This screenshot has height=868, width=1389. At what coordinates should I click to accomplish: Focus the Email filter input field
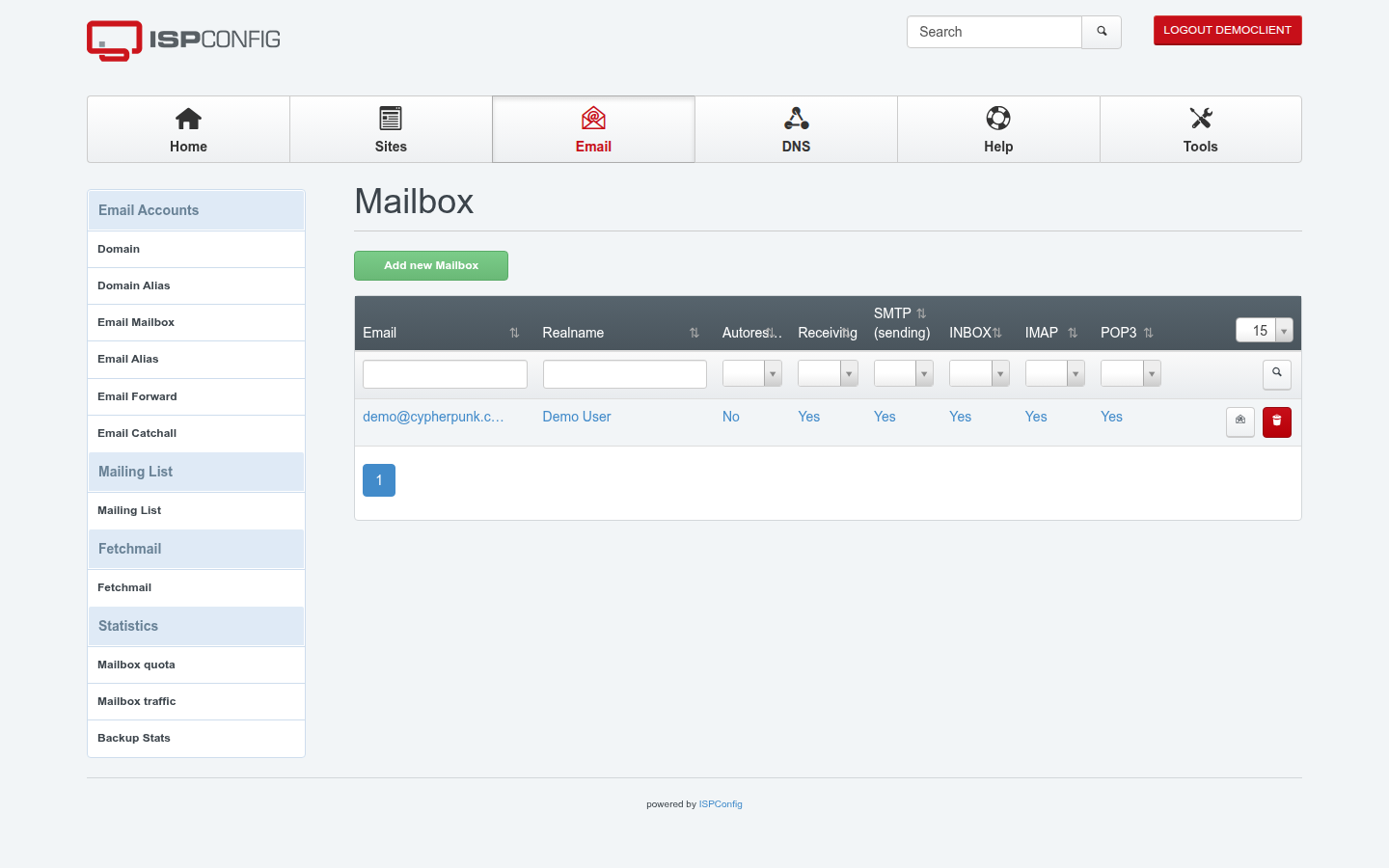pos(445,374)
